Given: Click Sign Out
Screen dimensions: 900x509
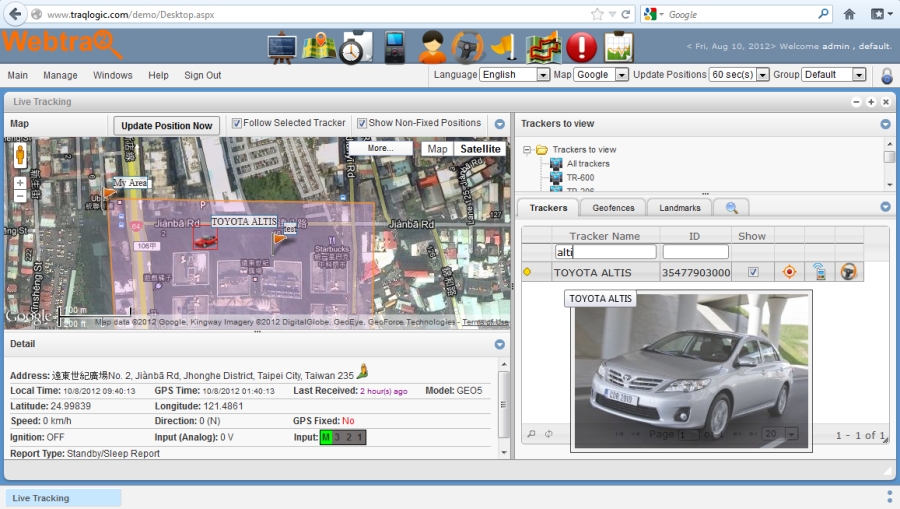Looking at the screenshot, I should pos(203,75).
